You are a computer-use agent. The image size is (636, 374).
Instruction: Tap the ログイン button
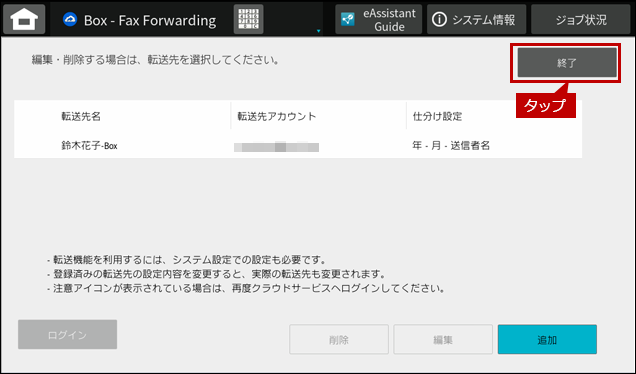click(x=67, y=335)
